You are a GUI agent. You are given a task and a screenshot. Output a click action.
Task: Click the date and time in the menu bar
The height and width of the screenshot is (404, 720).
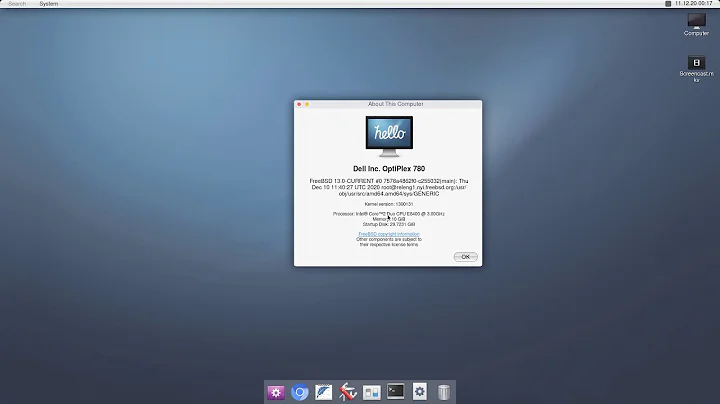click(x=693, y=3)
